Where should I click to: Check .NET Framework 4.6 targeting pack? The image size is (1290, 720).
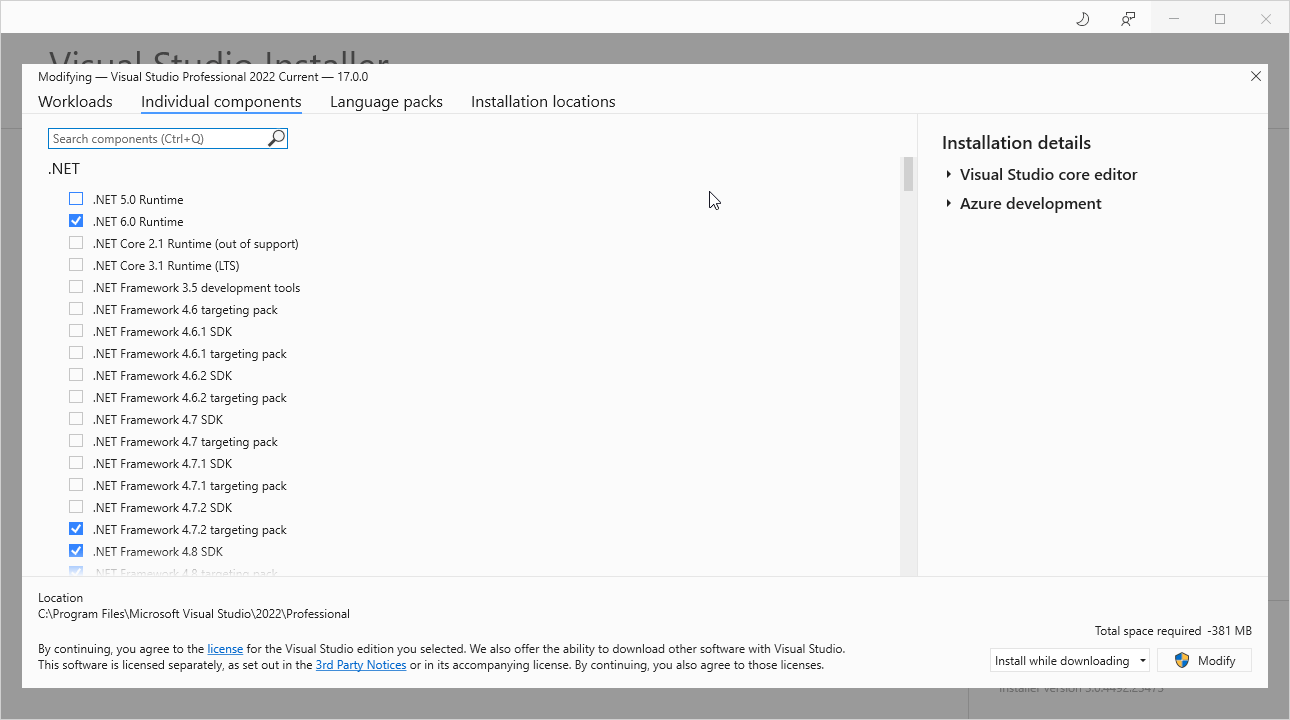[76, 309]
